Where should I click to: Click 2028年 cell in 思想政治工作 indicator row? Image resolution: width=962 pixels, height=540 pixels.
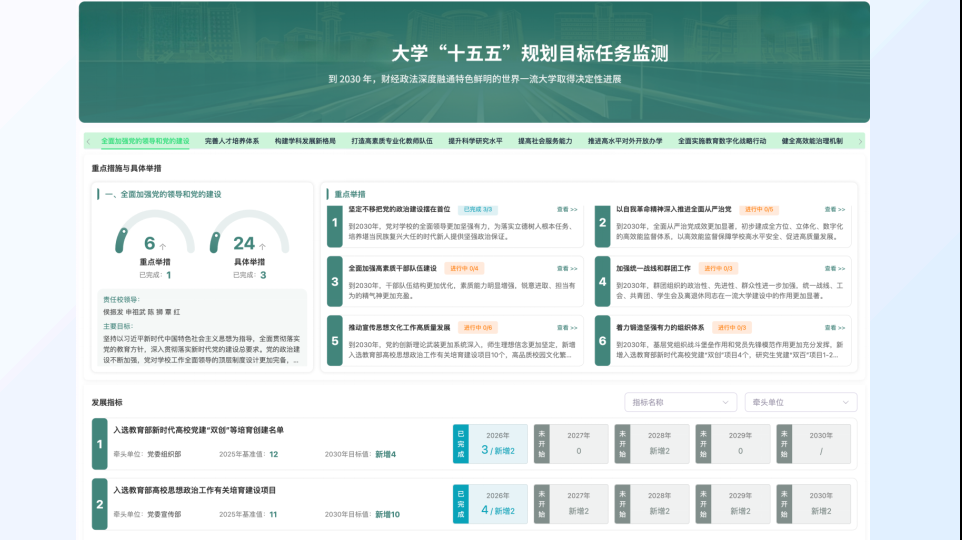[652, 504]
